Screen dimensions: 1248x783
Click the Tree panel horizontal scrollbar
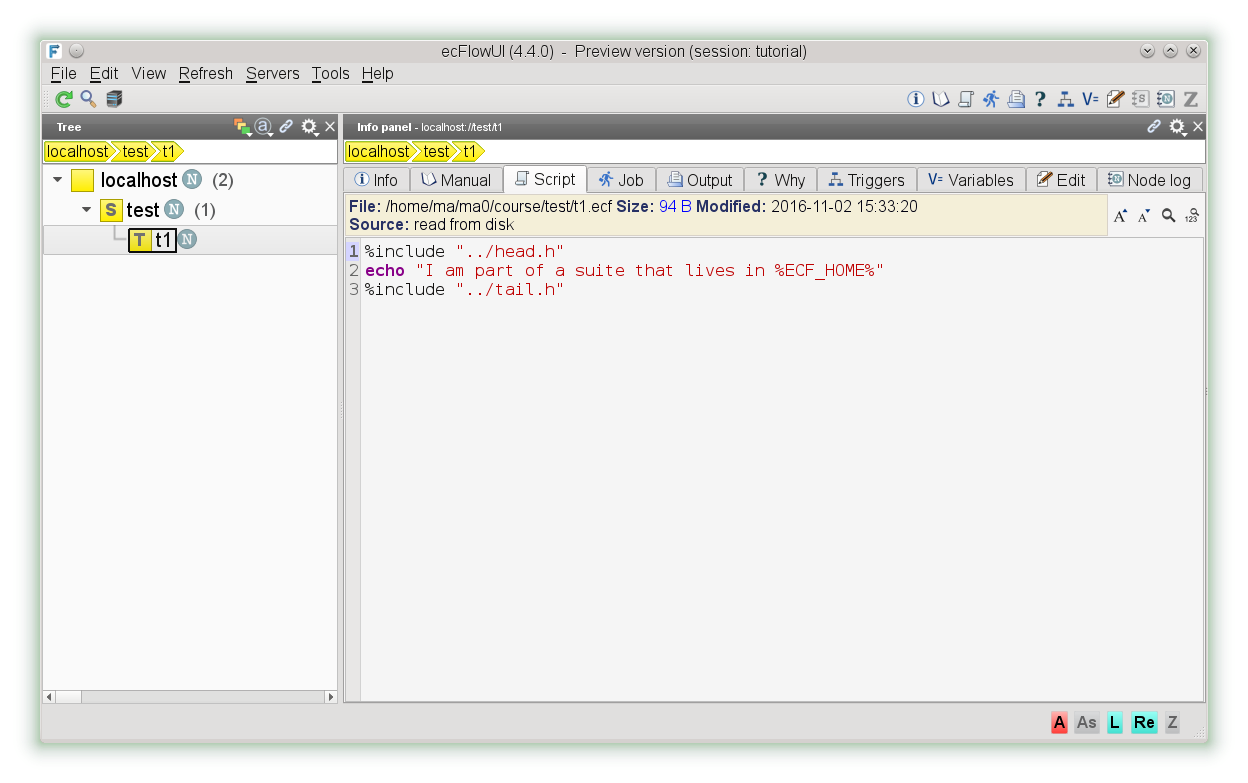pos(190,696)
